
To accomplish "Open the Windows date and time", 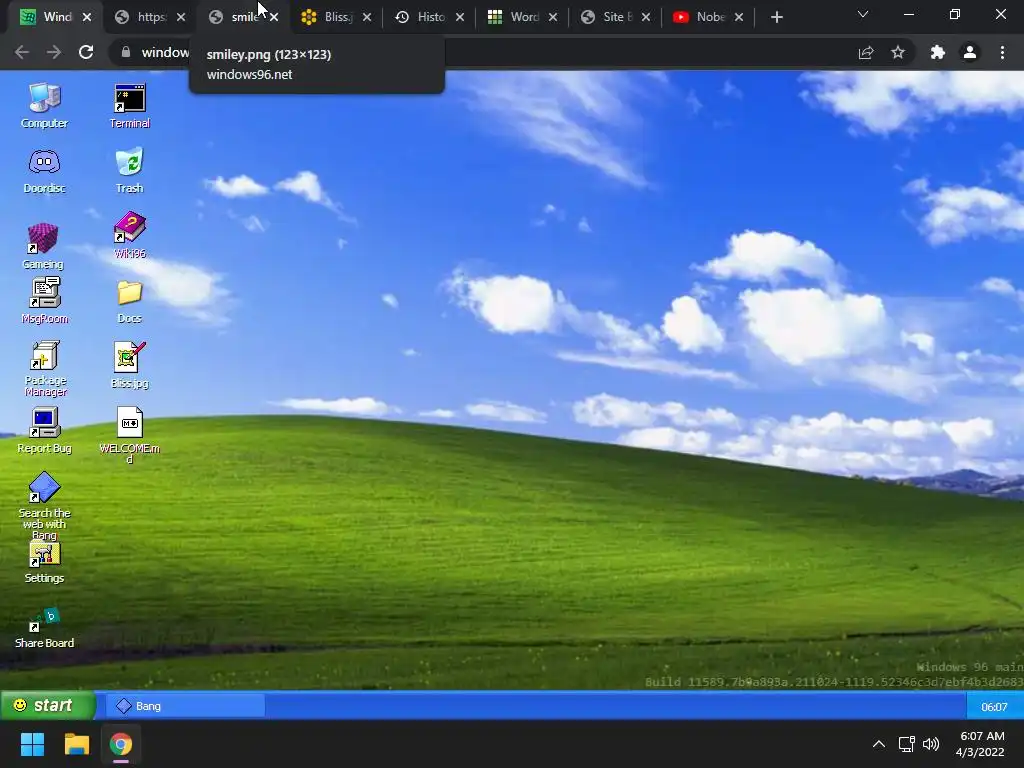I will pyautogui.click(x=982, y=744).
